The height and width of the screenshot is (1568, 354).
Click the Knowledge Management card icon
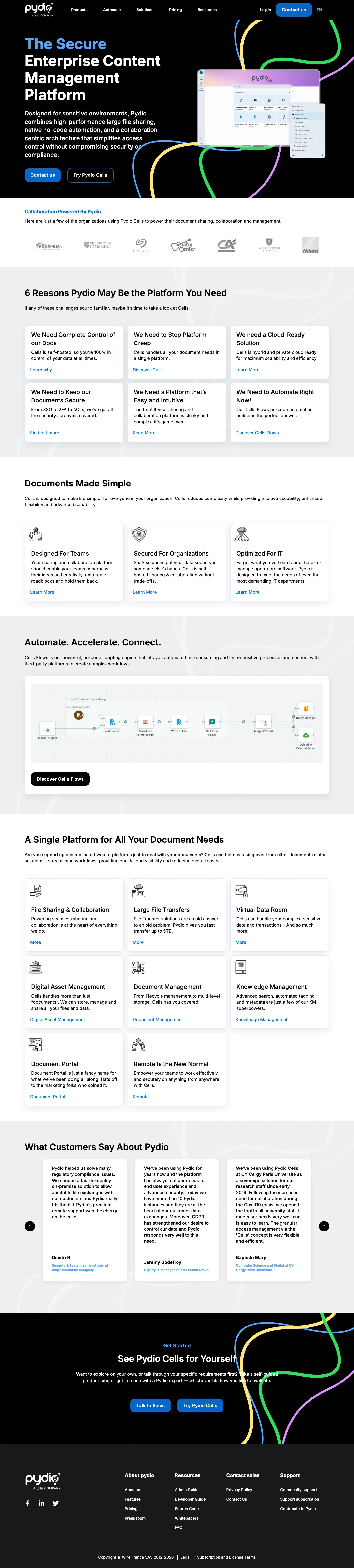pos(241,968)
